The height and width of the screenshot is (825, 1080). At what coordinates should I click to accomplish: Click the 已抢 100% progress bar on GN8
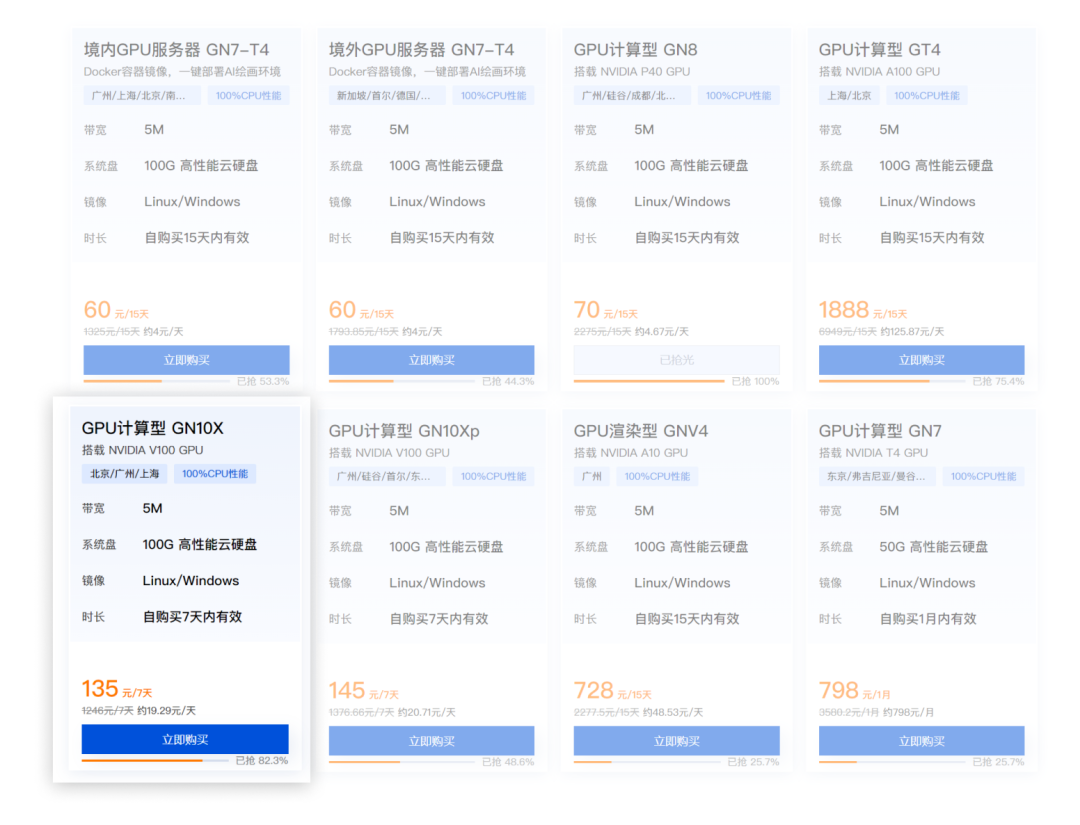[x=649, y=381]
